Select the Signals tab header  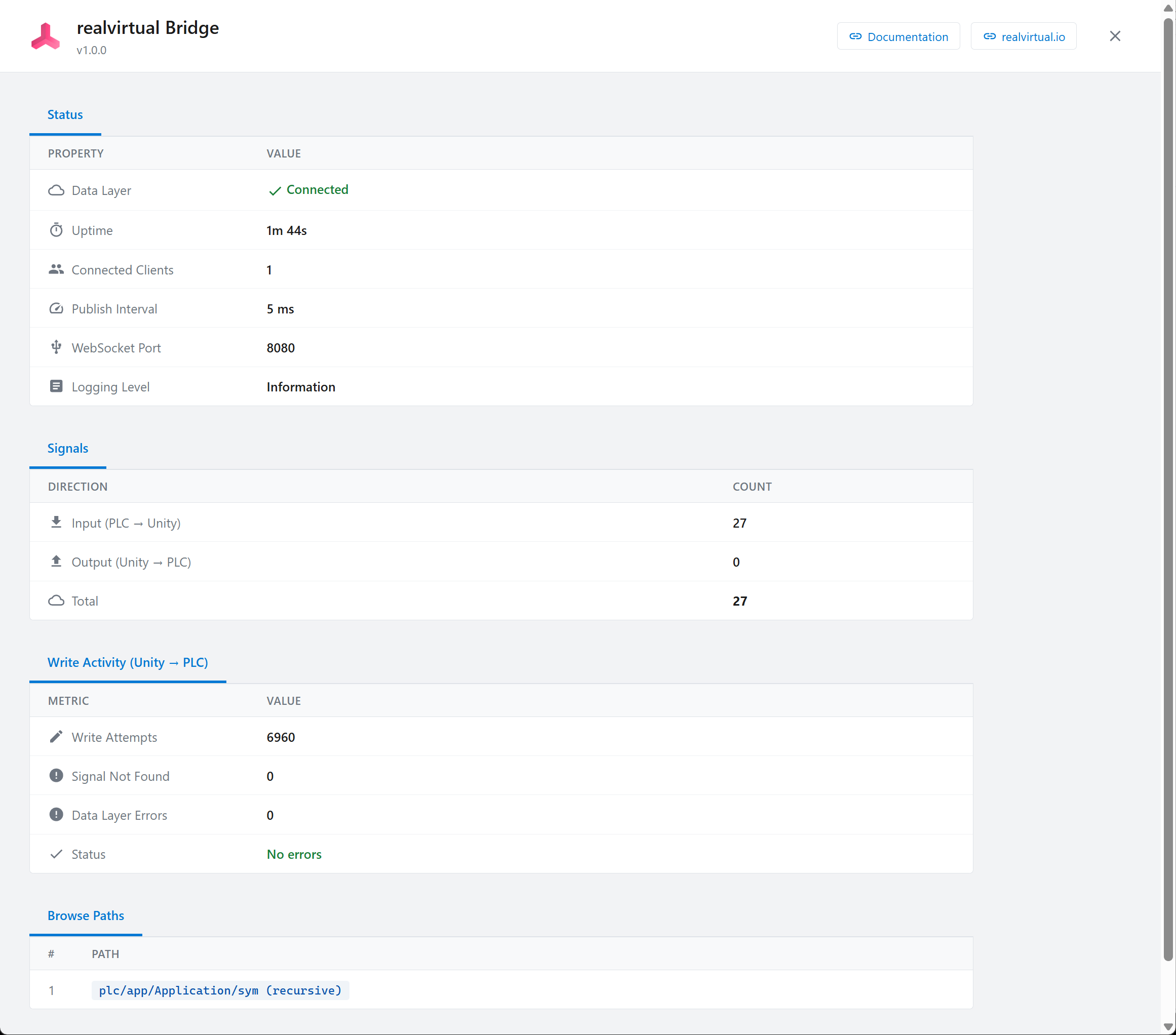68,449
